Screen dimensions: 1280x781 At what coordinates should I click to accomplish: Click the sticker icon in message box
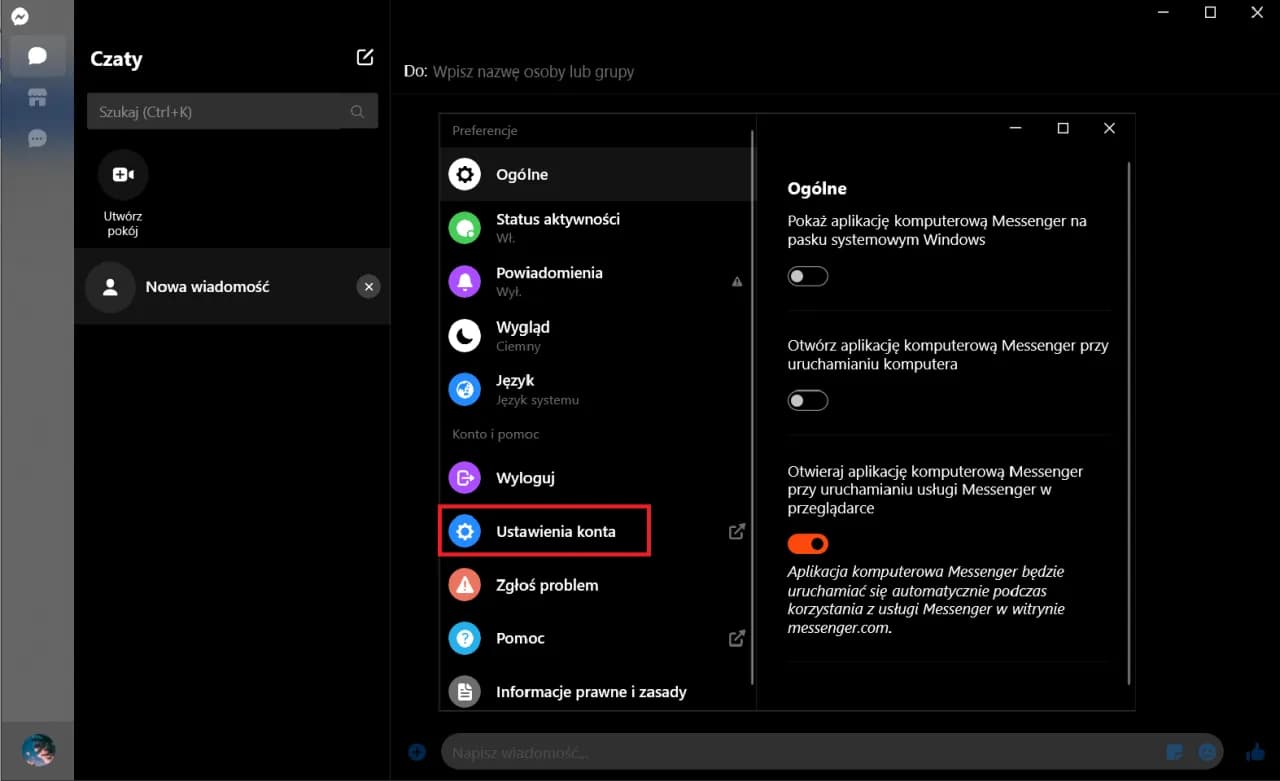(x=1175, y=752)
